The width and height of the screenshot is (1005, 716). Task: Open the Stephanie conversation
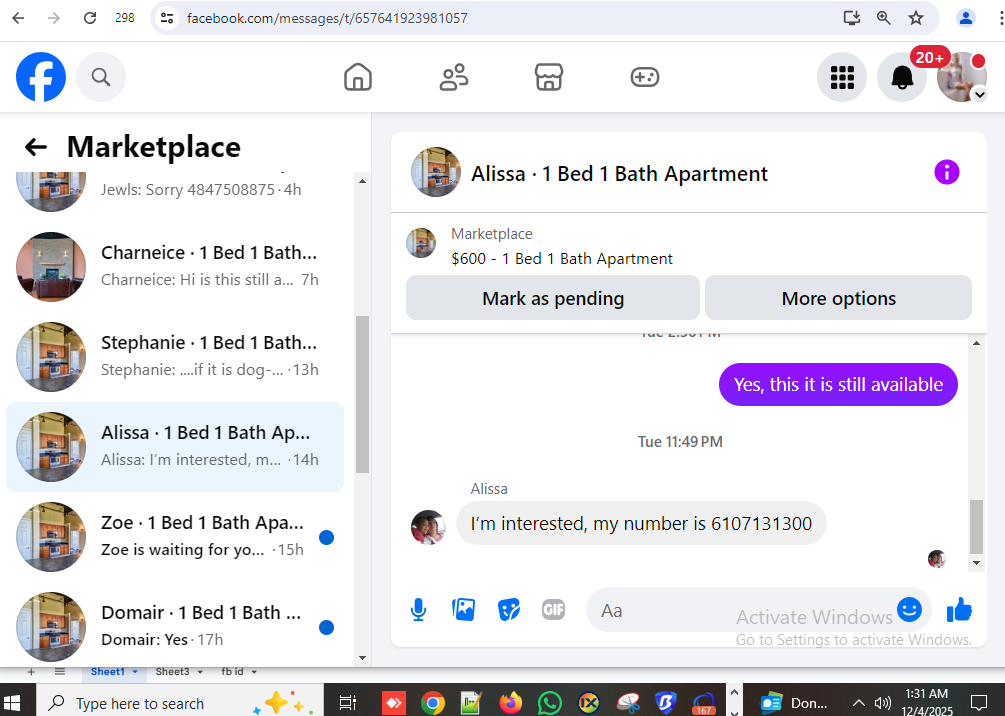[x=175, y=356]
